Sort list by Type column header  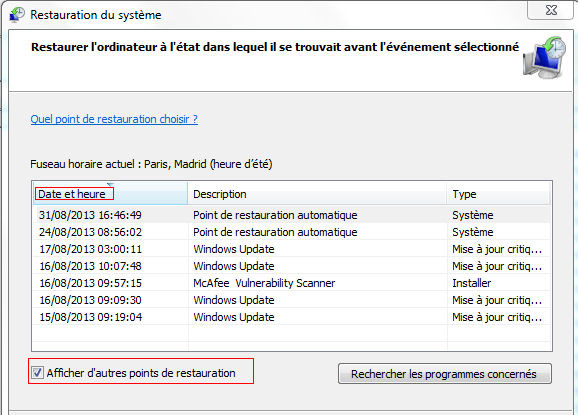click(498, 194)
